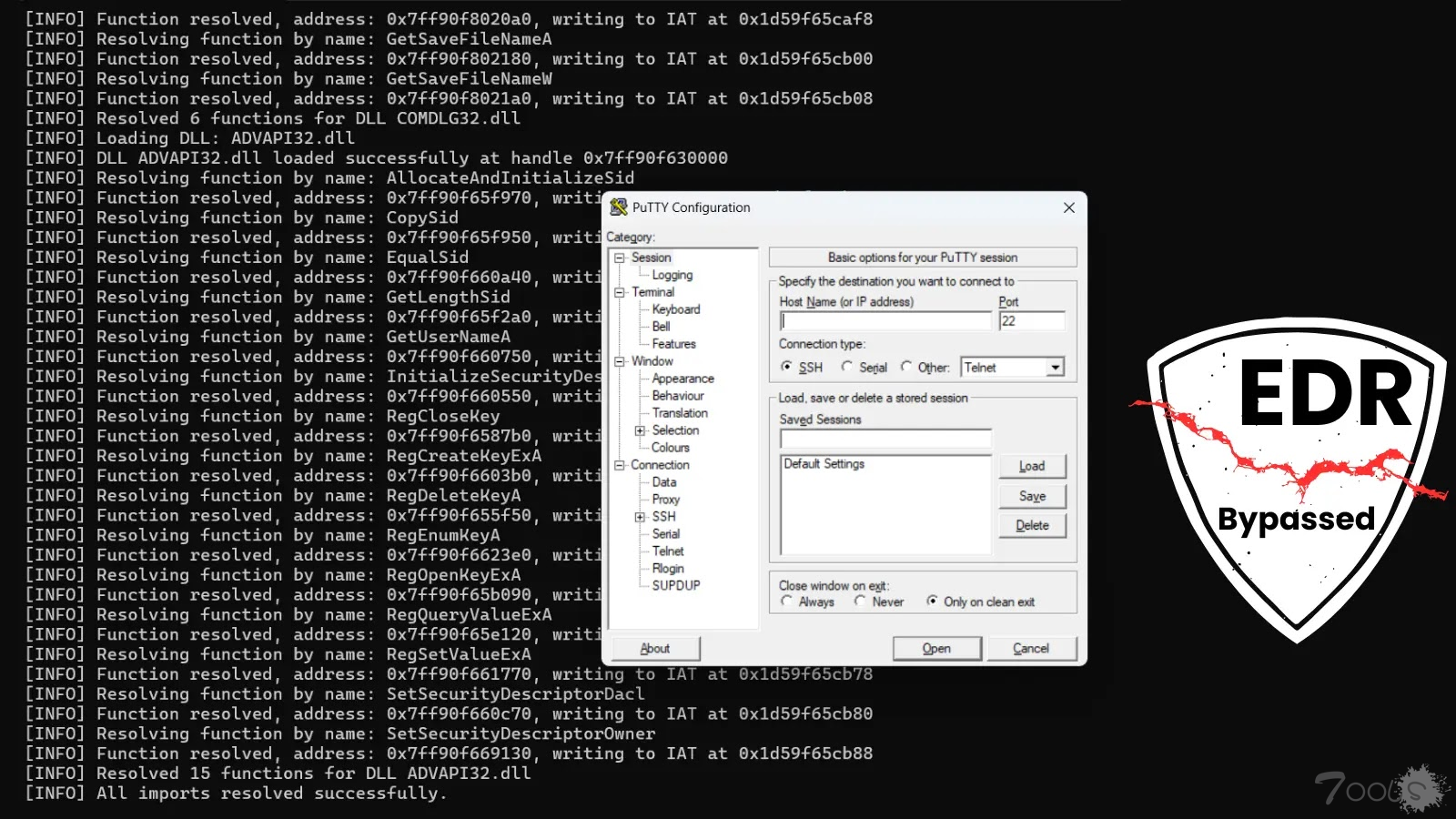
Task: Go to the Proxy settings category
Action: (665, 500)
